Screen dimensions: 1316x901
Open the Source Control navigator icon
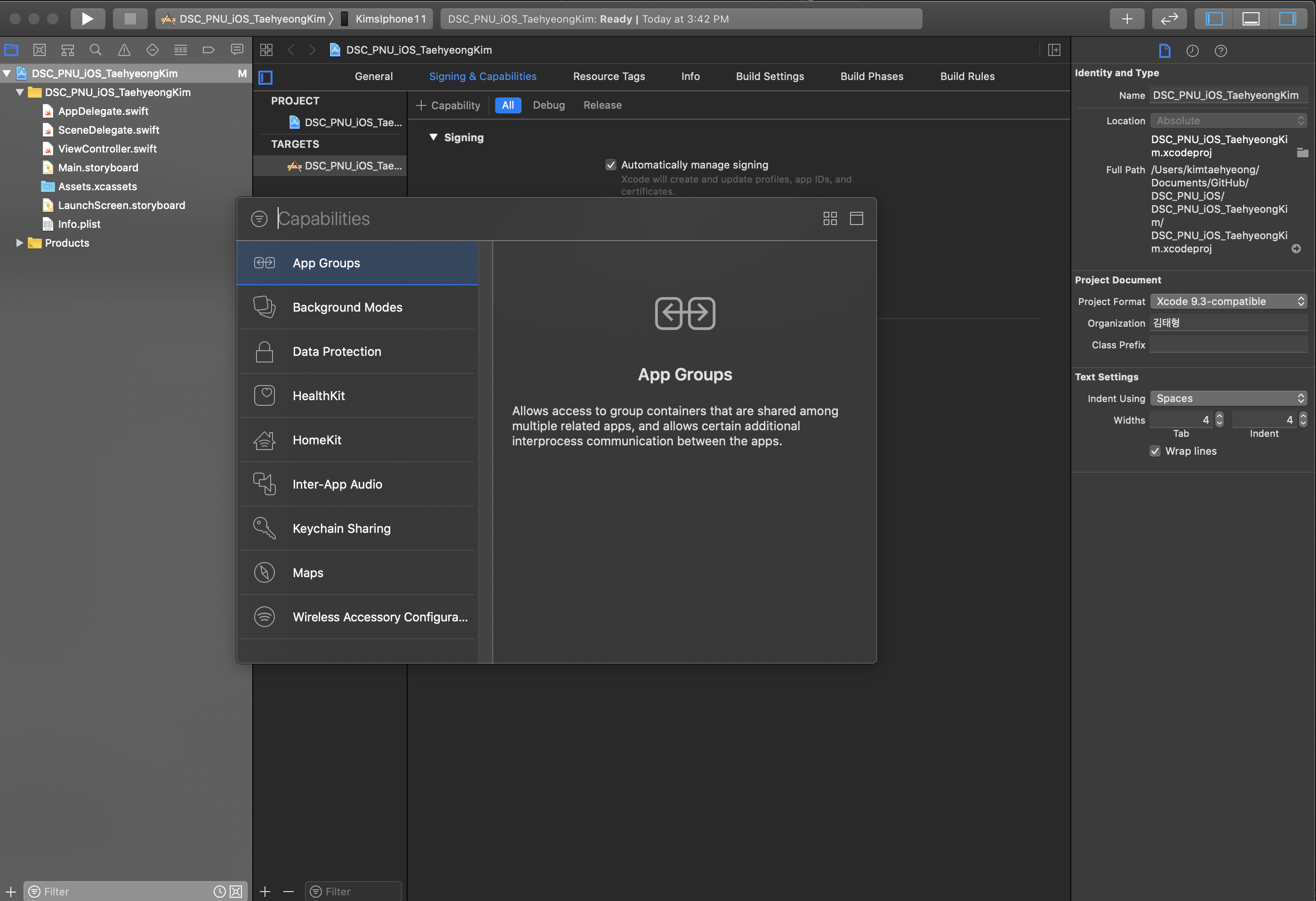click(39, 50)
